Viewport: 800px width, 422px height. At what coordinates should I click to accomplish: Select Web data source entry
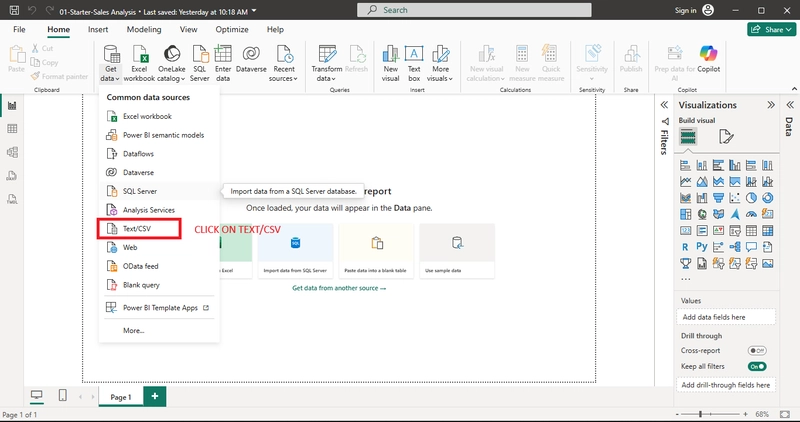159,247
